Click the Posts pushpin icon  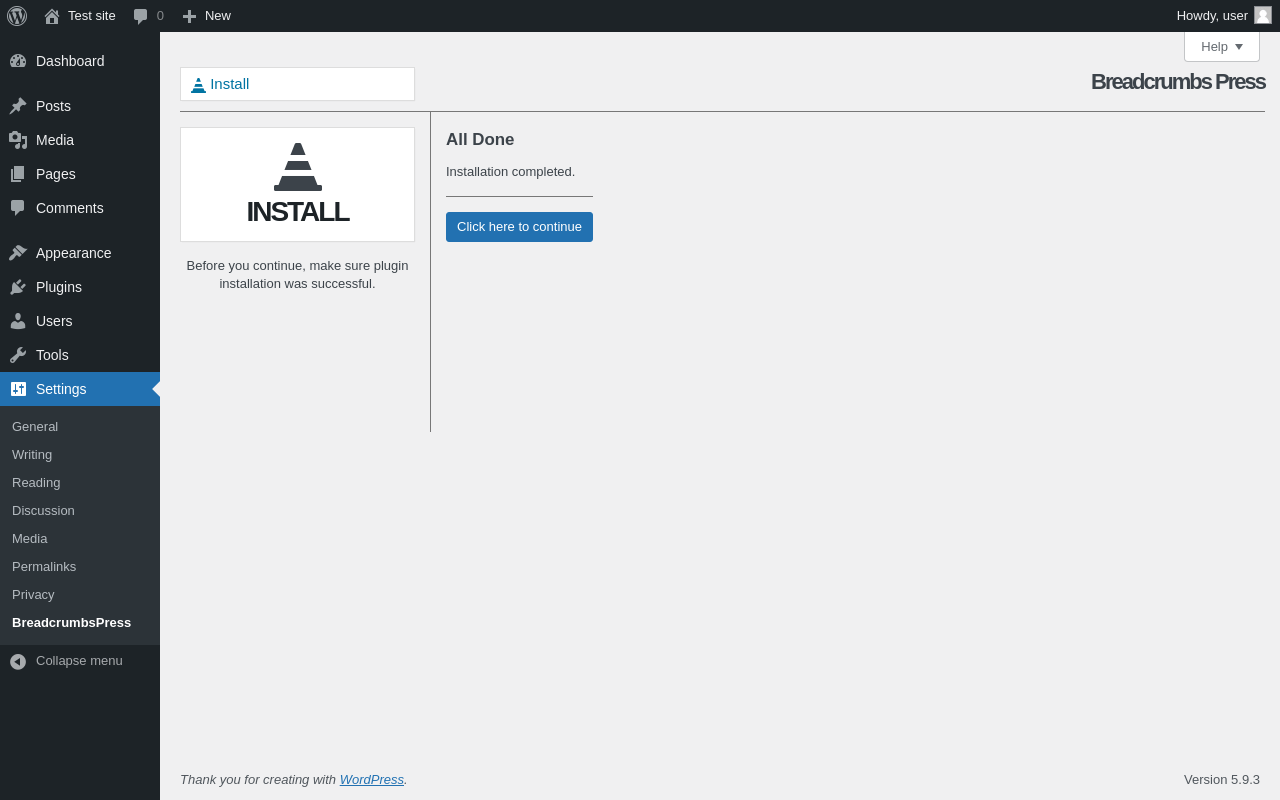(x=18, y=106)
